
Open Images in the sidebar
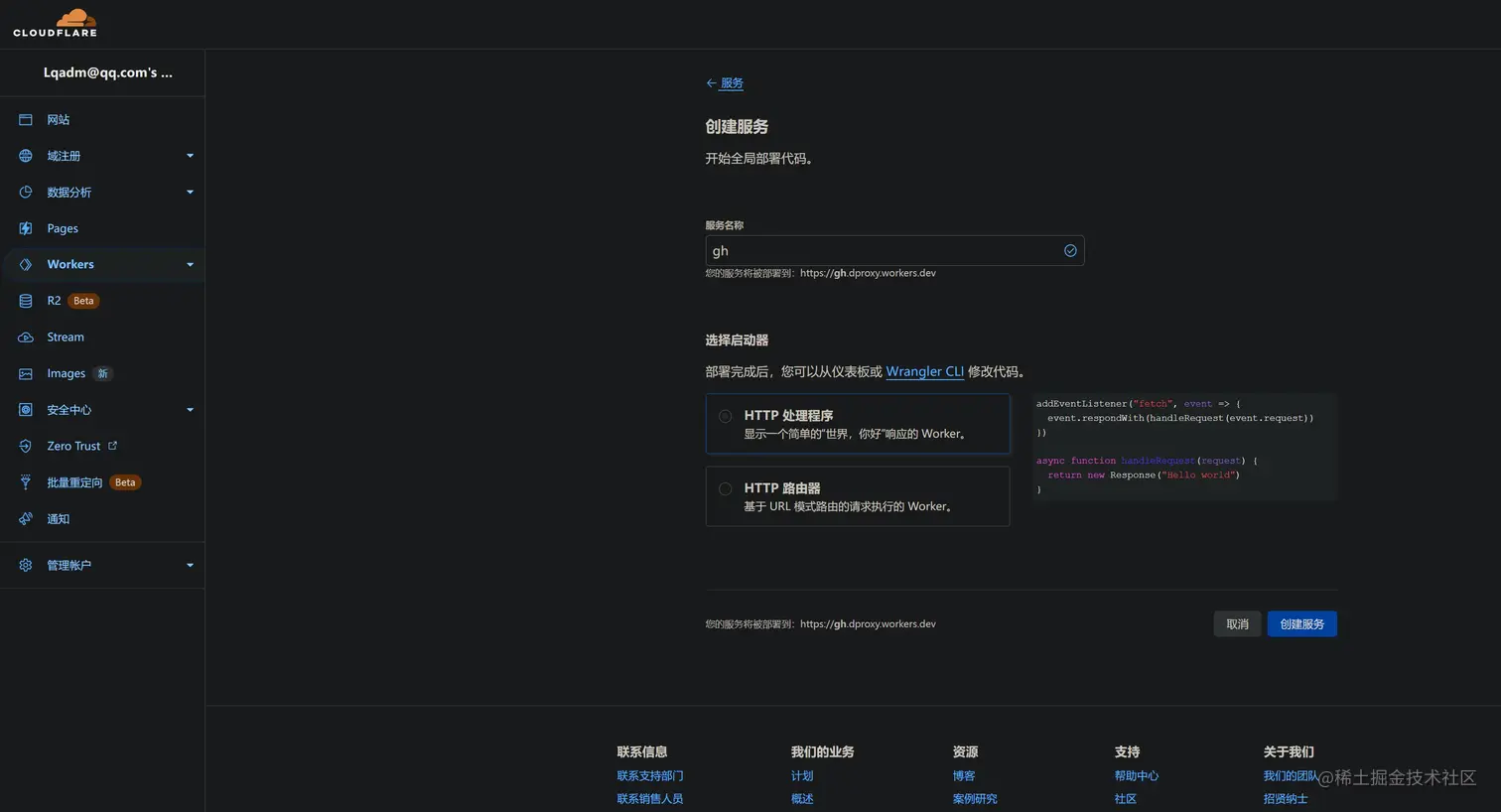point(67,373)
